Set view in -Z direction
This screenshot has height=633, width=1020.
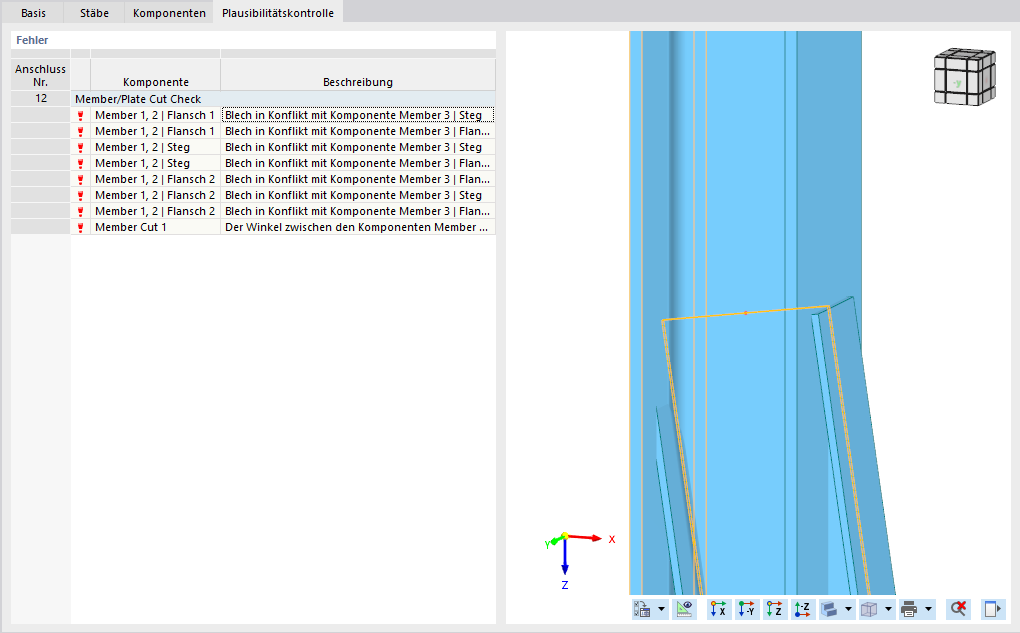pyautogui.click(x=802, y=609)
